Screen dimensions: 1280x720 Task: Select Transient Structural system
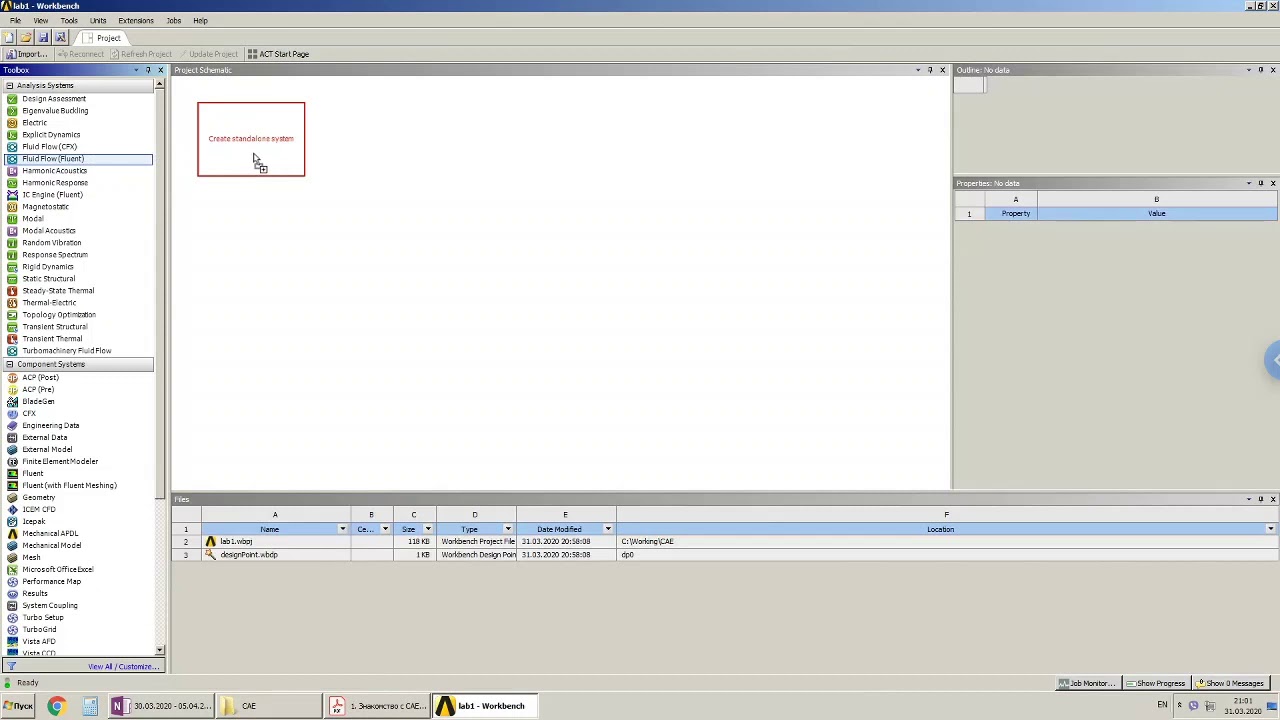(55, 327)
